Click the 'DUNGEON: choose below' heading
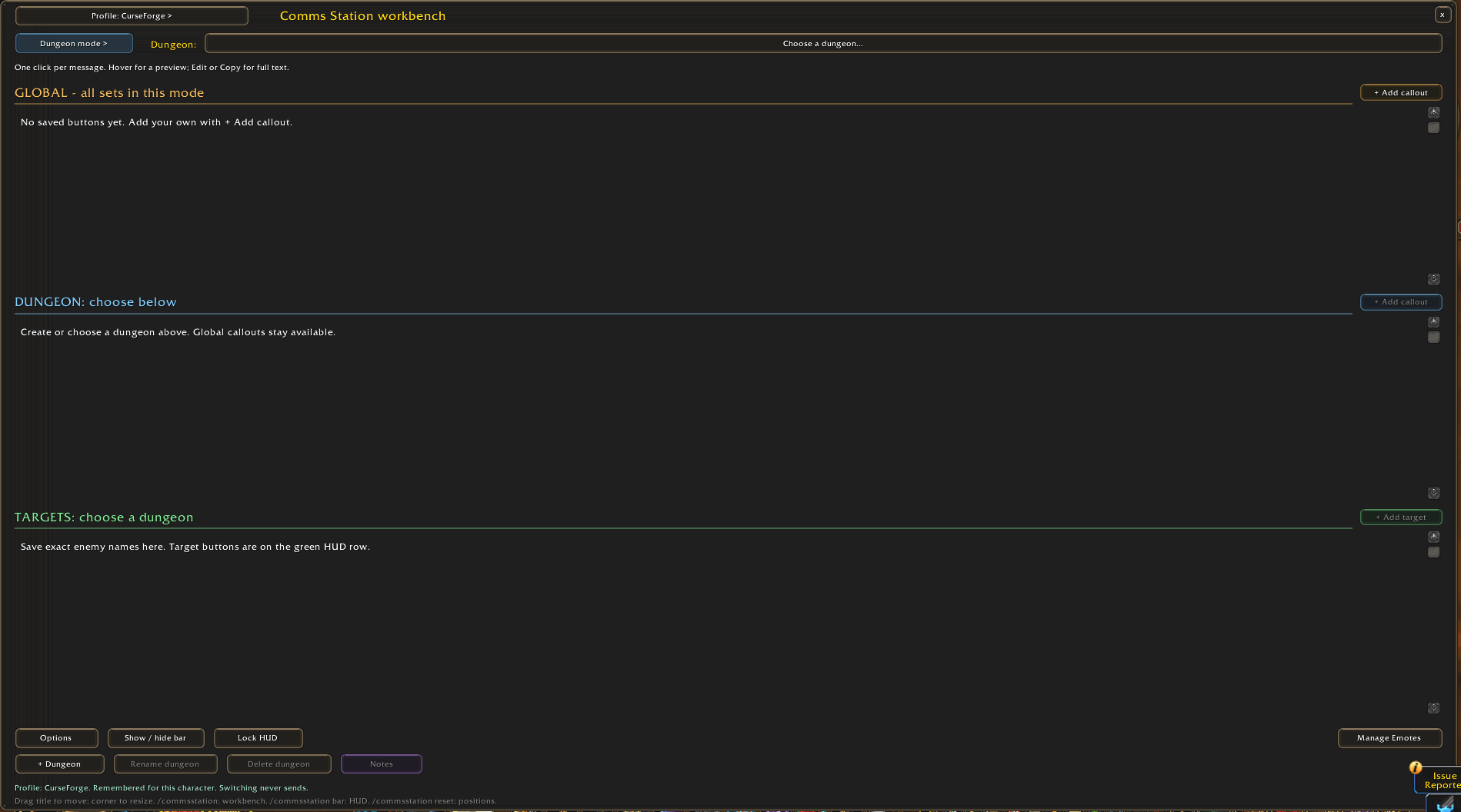The height and width of the screenshot is (812, 1461). click(95, 301)
